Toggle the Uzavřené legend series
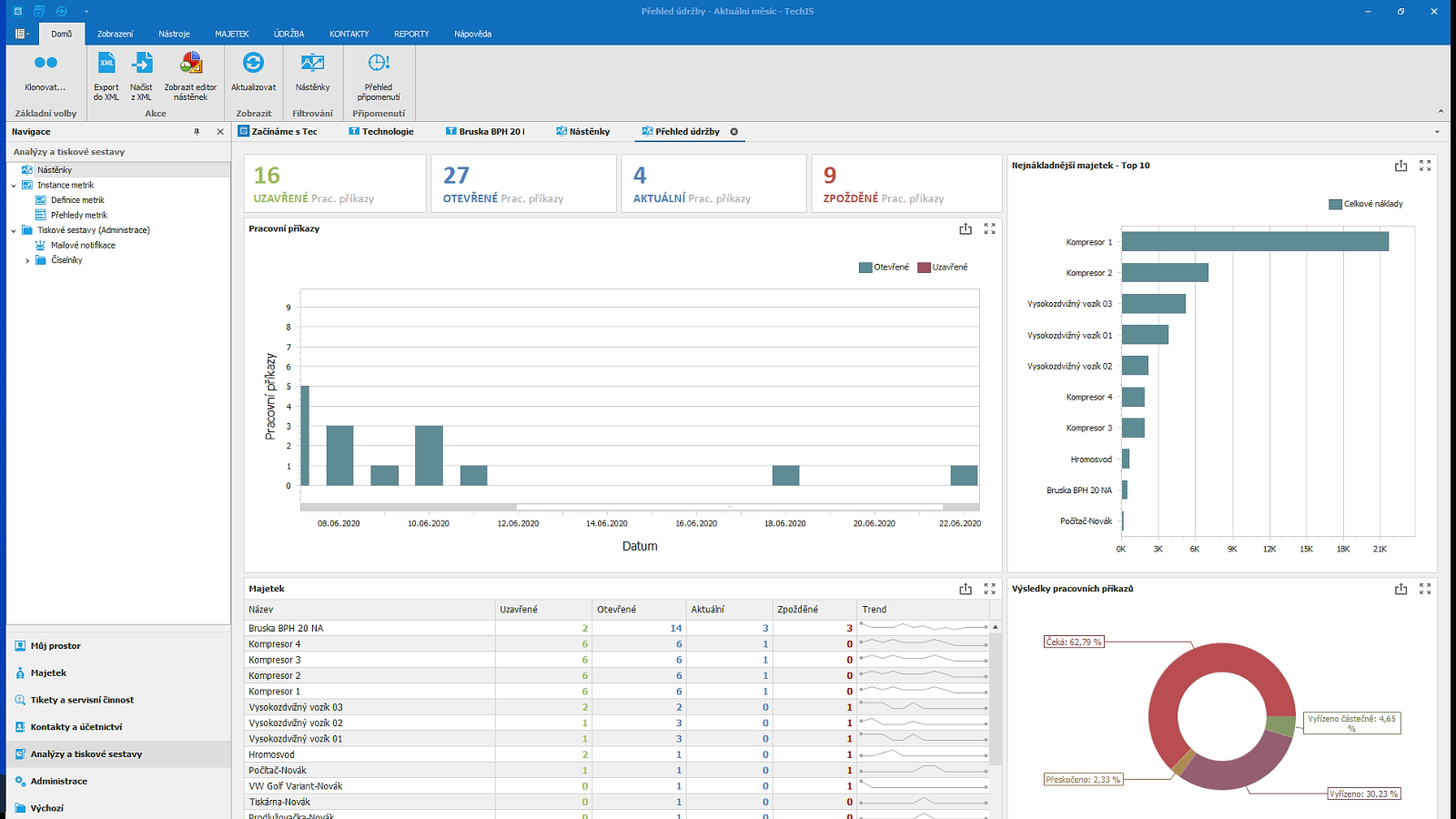The image size is (1456, 819). 943,268
